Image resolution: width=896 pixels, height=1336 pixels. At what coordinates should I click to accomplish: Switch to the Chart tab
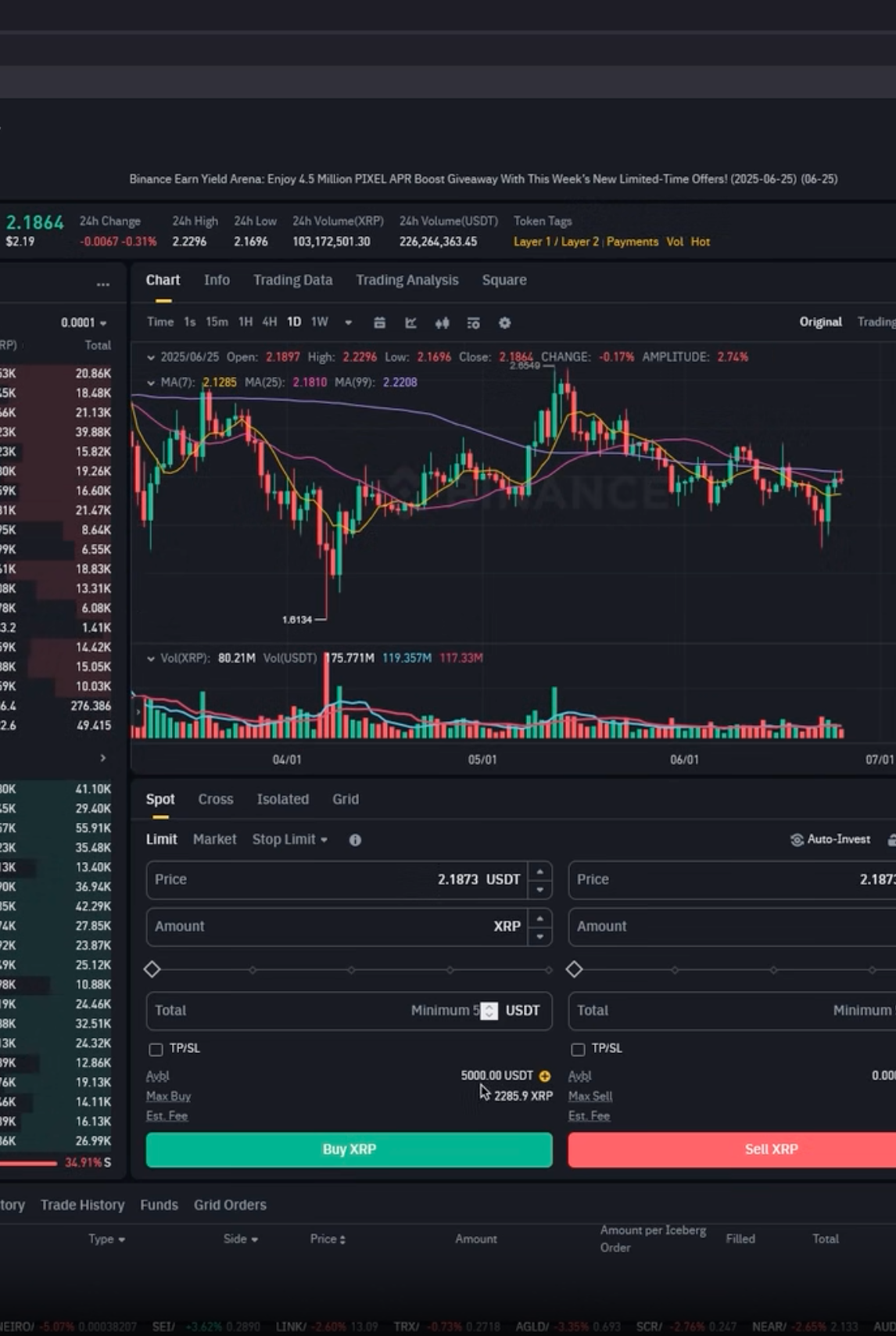click(163, 280)
